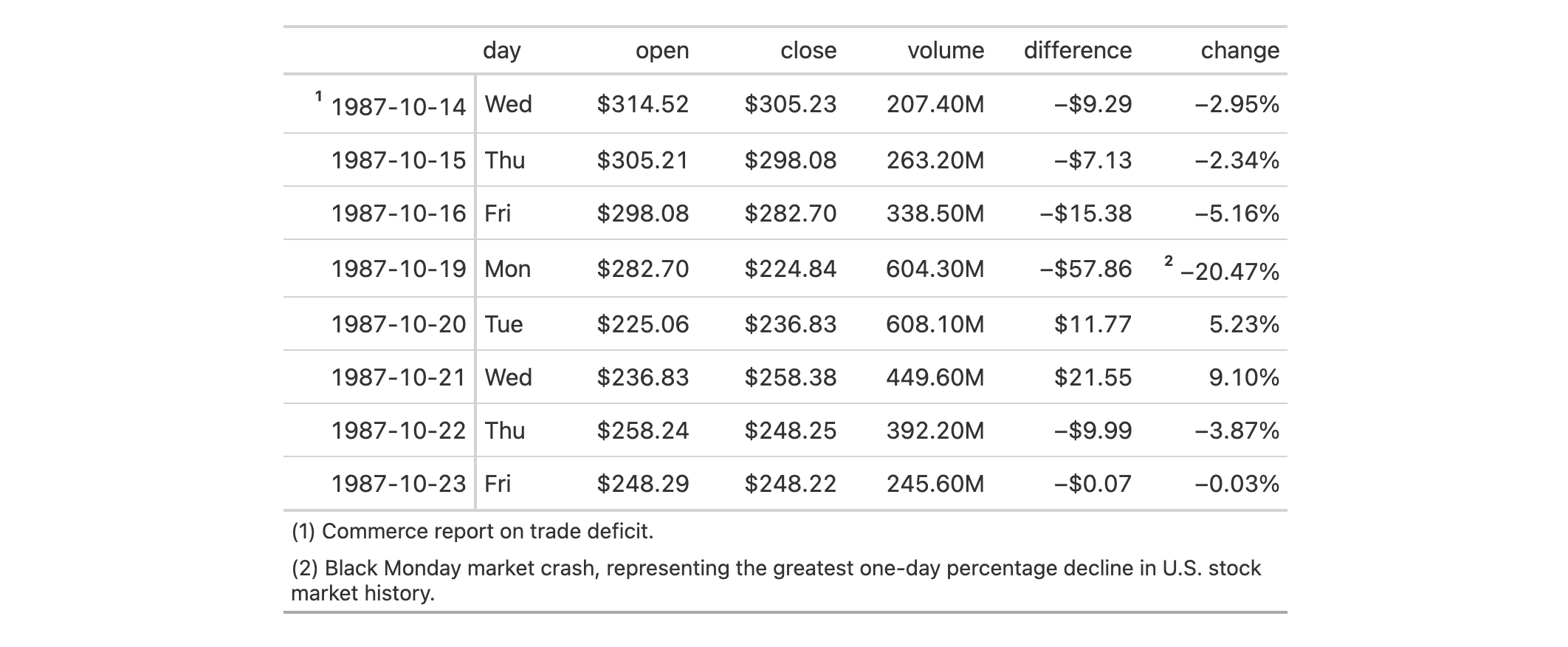Click the 'change' column header
Screen dimensions: 1568x647
click(x=1240, y=50)
